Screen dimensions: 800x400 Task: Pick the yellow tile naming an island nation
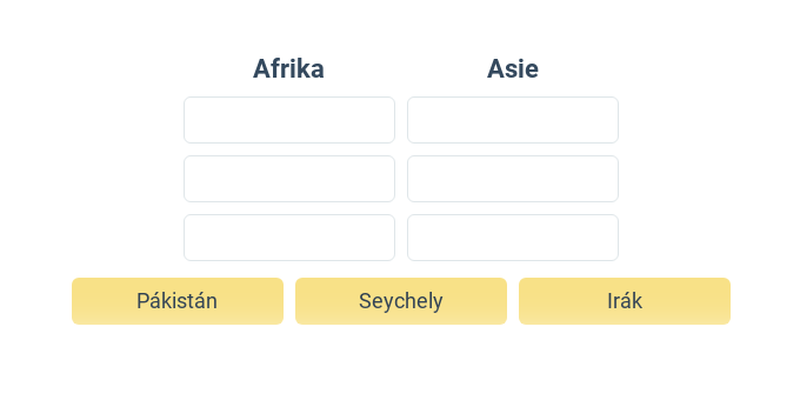pos(401,301)
